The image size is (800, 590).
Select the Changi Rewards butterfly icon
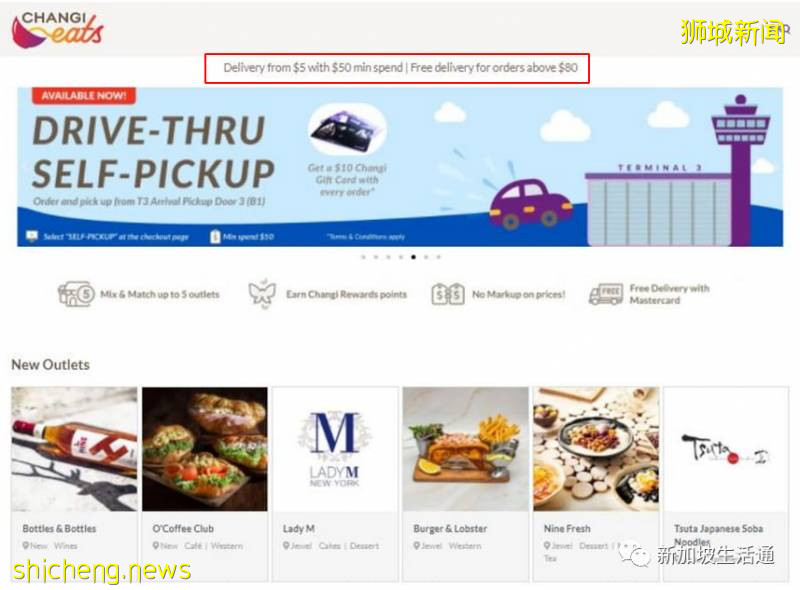click(x=262, y=294)
